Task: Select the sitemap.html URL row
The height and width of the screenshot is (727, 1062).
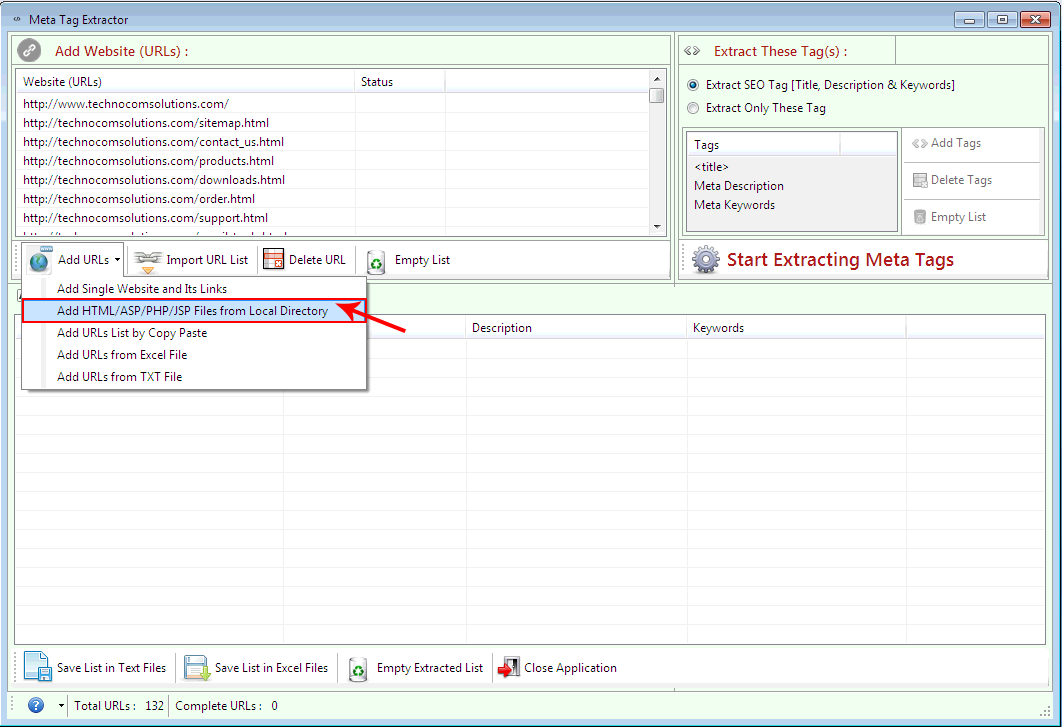Action: [332, 123]
